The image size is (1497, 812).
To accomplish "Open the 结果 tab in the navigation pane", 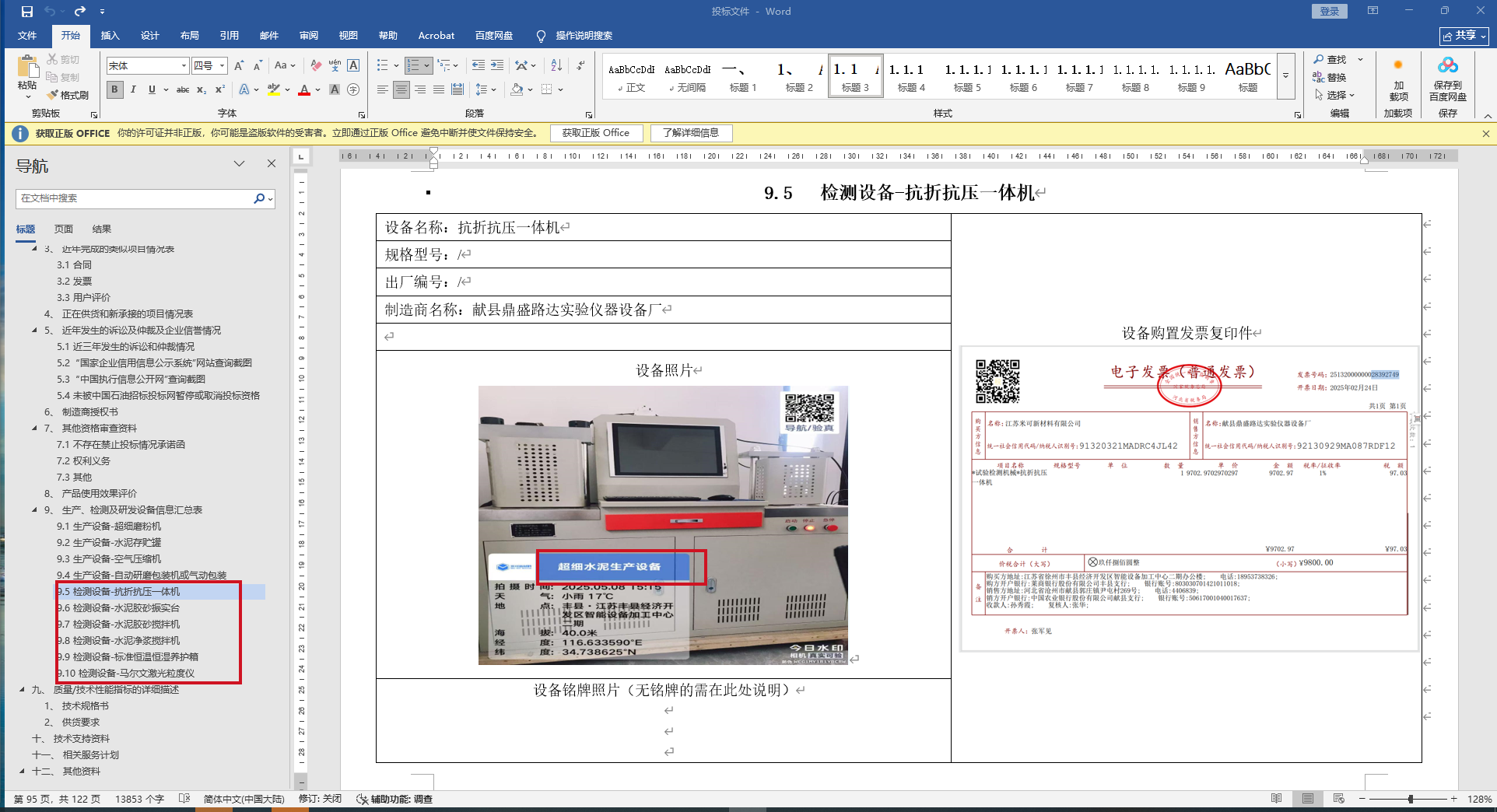I will pos(102,229).
